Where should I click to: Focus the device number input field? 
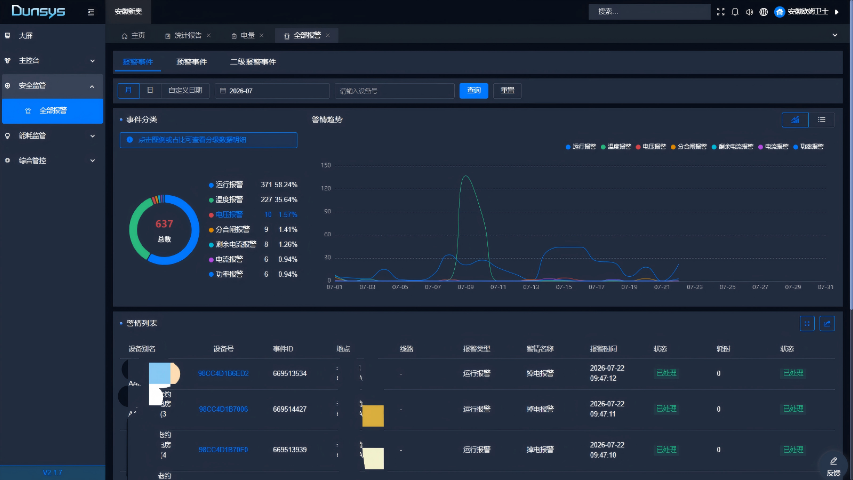[x=394, y=91]
